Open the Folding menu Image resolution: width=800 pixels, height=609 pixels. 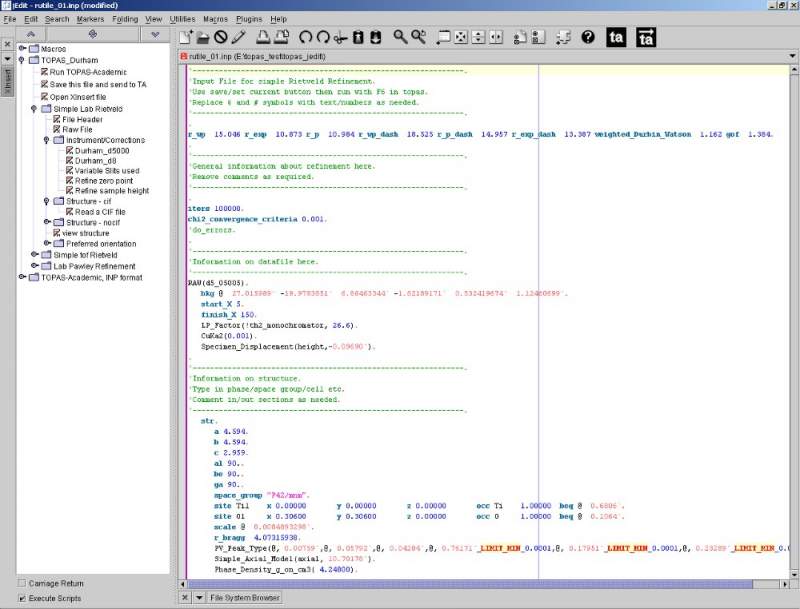[x=125, y=19]
